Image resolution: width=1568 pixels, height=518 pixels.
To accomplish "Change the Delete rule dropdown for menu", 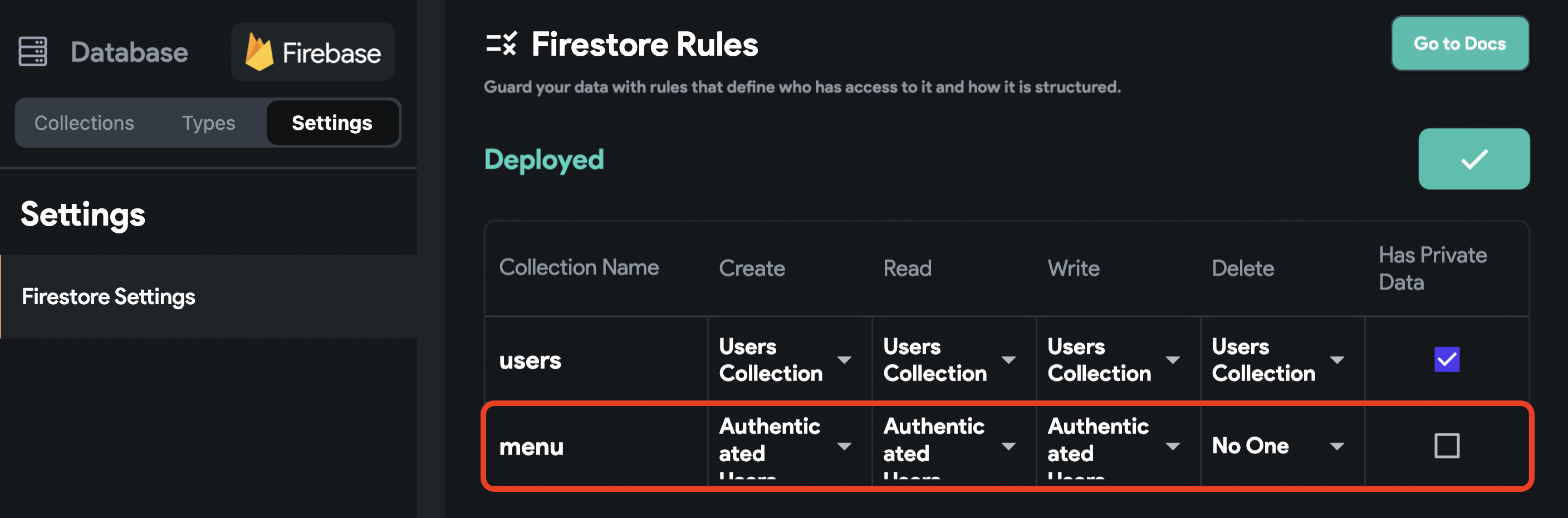I will (1337, 446).
